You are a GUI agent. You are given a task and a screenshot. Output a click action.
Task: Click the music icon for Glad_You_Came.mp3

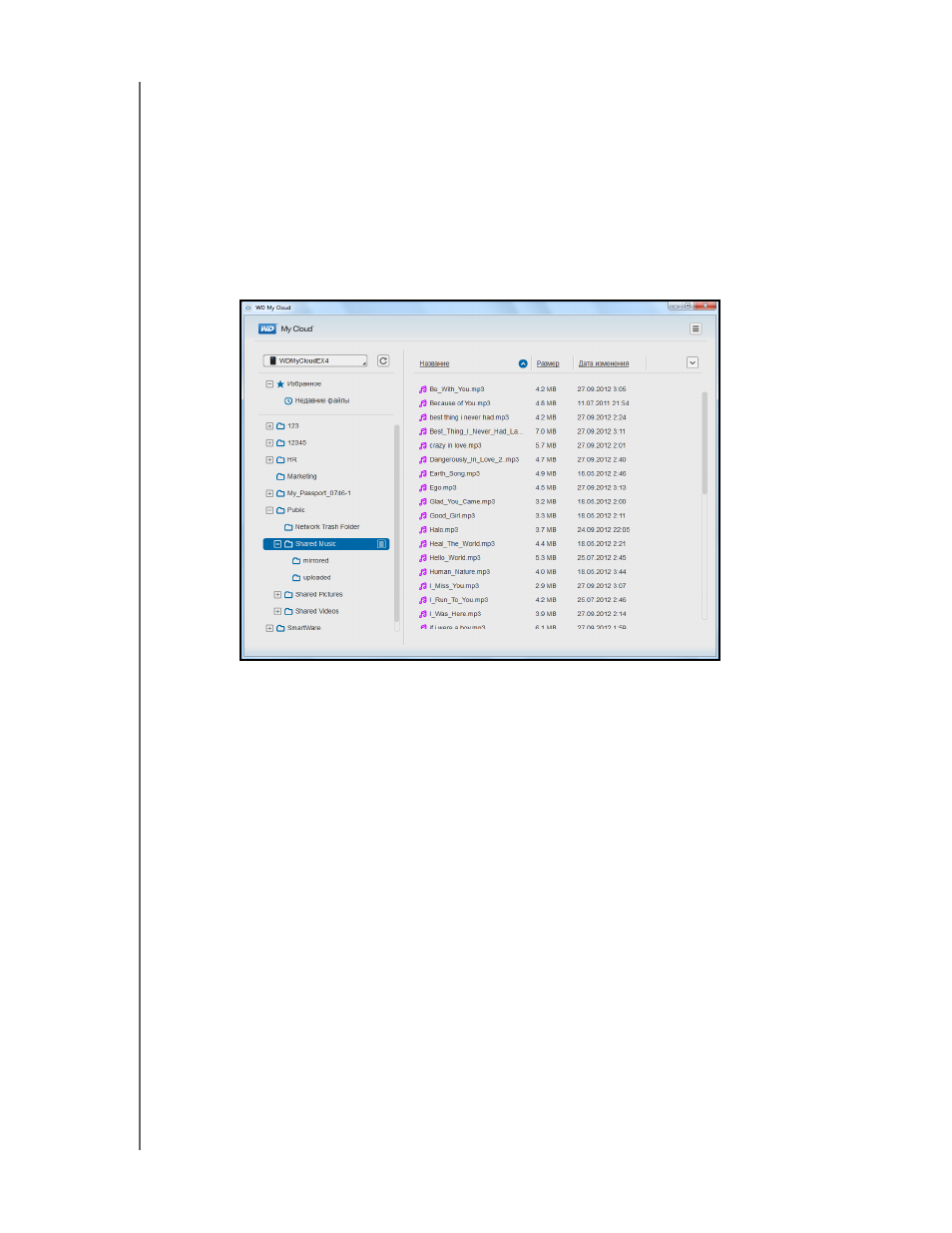click(423, 501)
